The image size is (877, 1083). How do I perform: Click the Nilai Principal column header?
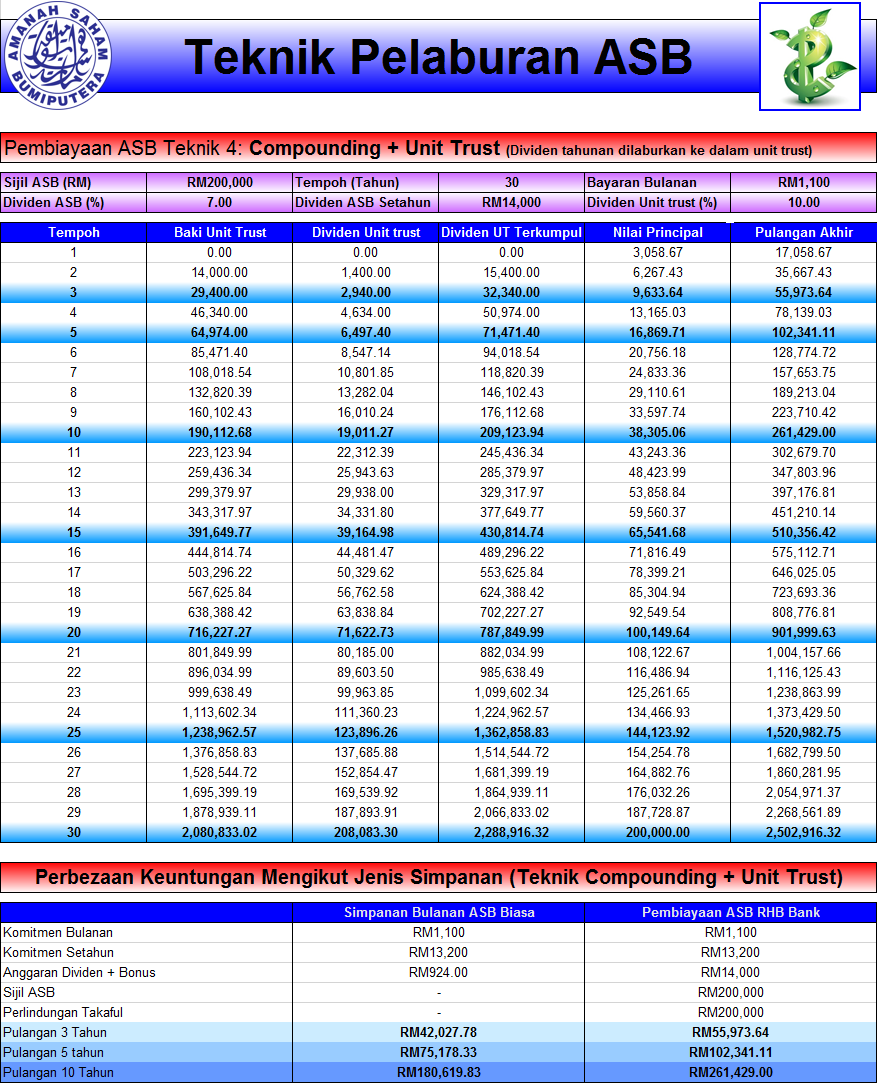(x=657, y=232)
